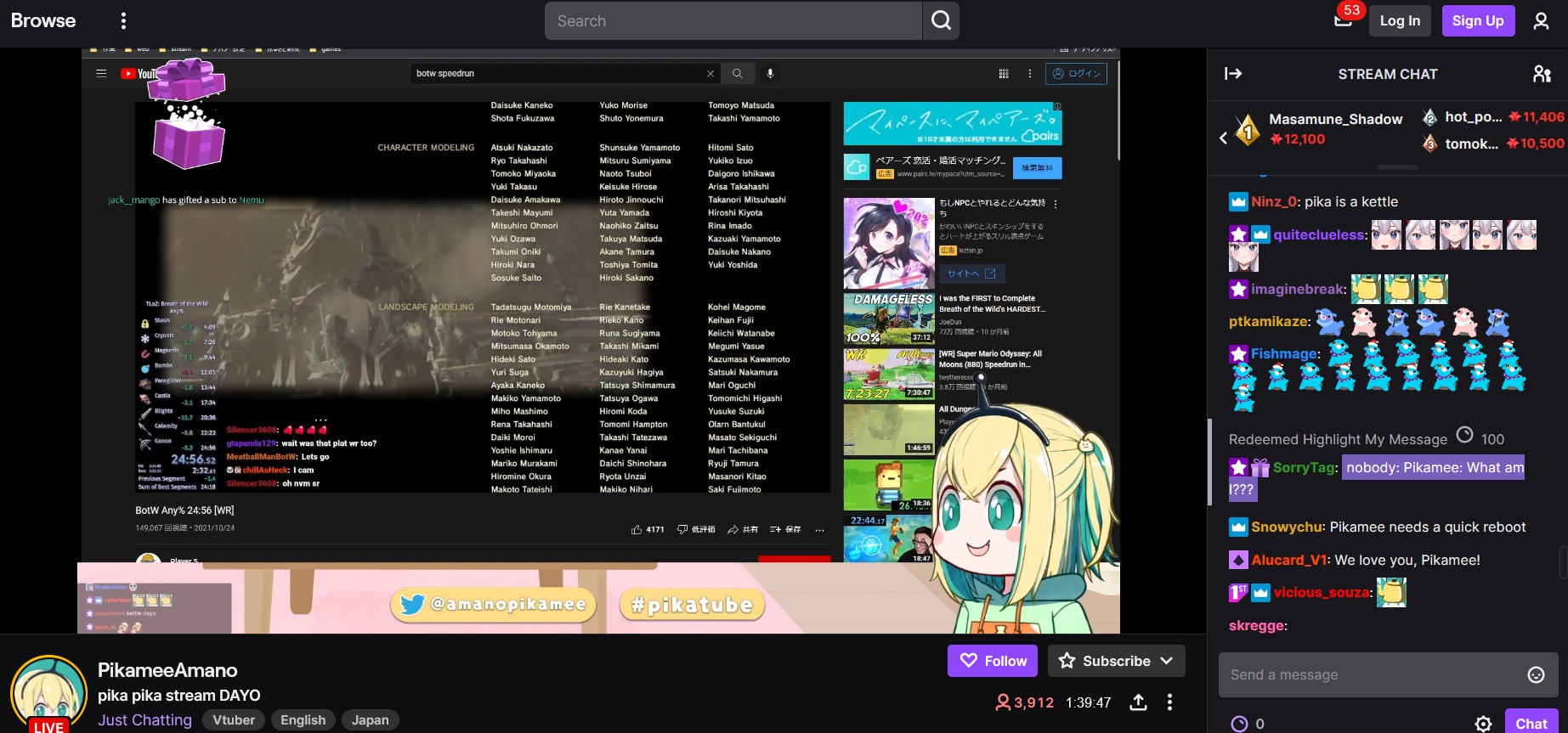Viewport: 1568px width, 733px height.
Task: Go to previous gift leaderboard entry
Action: [1223, 137]
